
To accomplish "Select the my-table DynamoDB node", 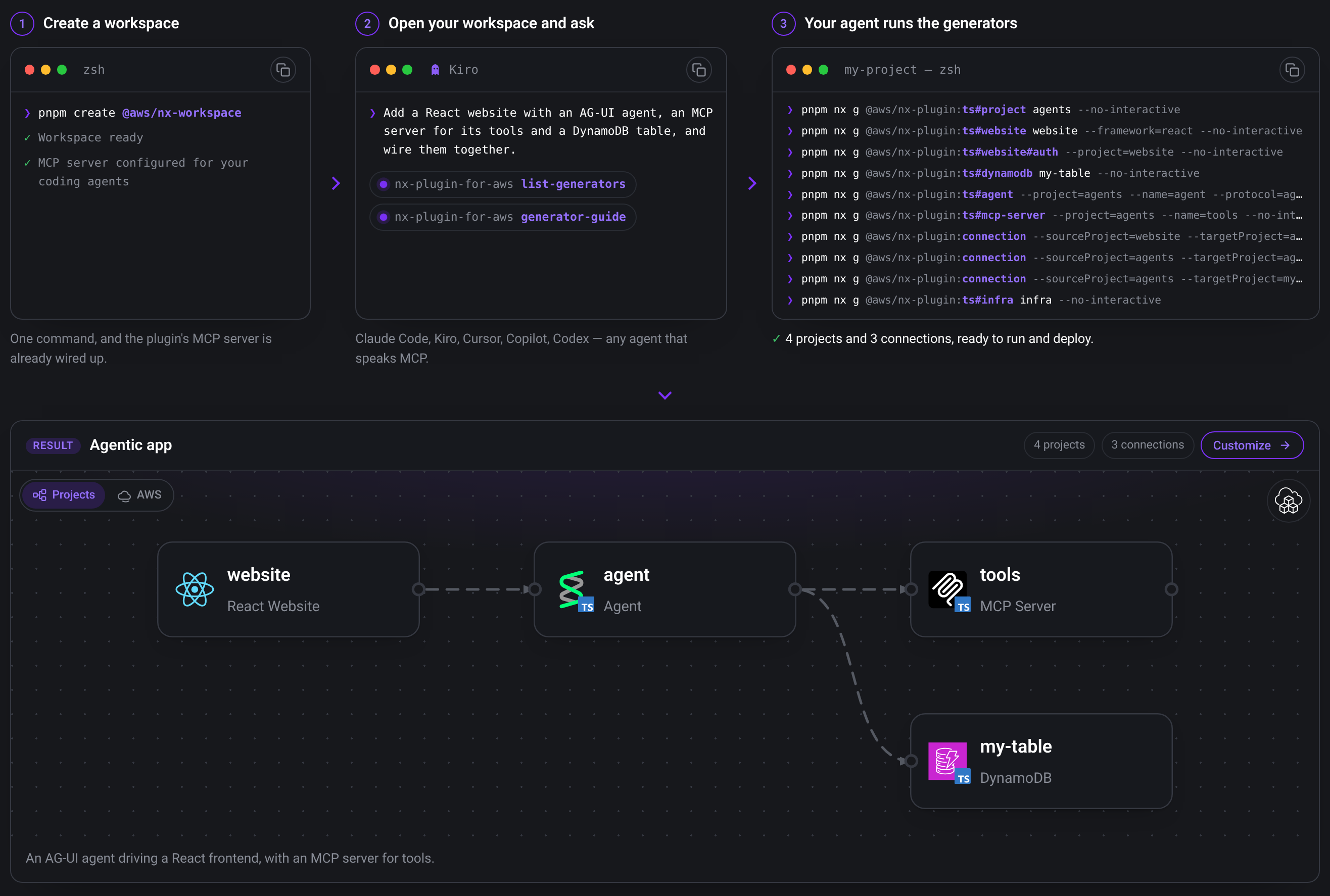I will point(1041,761).
